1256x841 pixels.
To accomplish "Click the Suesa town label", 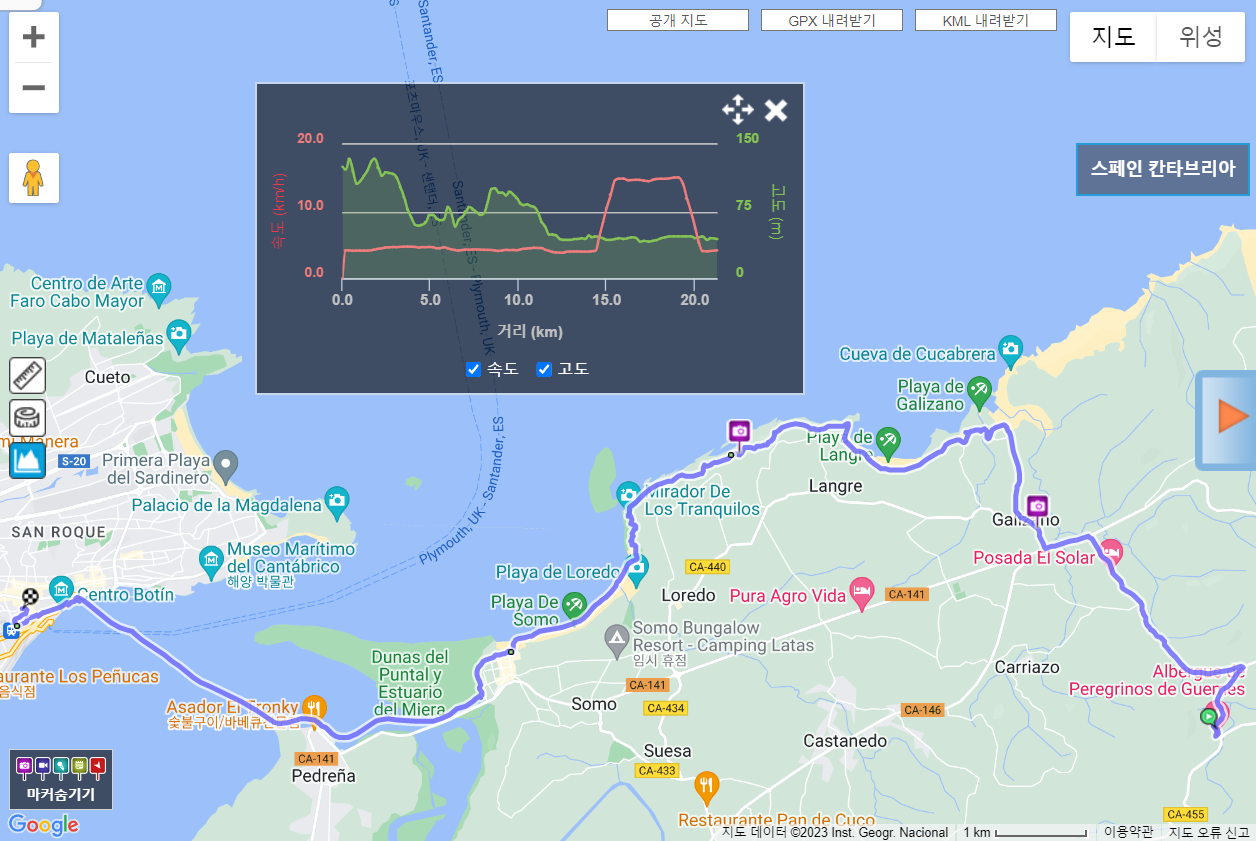I will coord(667,750).
